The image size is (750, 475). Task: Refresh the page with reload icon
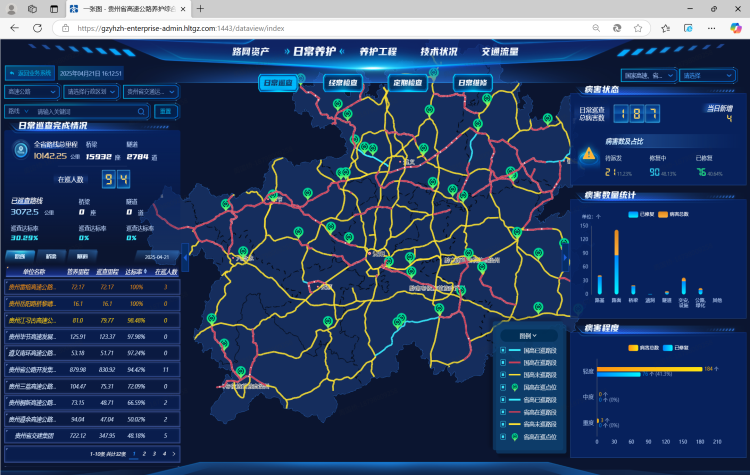pos(36,28)
